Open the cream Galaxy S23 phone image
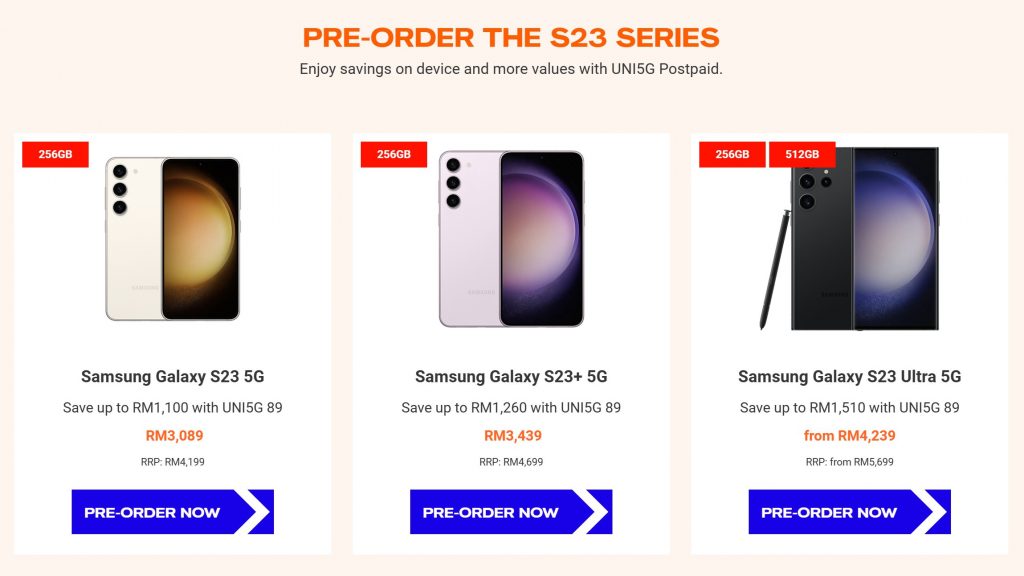Image resolution: width=1024 pixels, height=576 pixels. [172, 239]
